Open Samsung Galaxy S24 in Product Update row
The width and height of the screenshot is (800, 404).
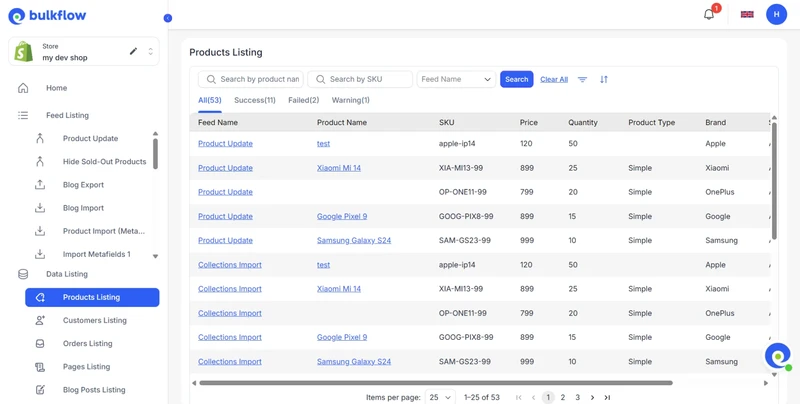(354, 240)
